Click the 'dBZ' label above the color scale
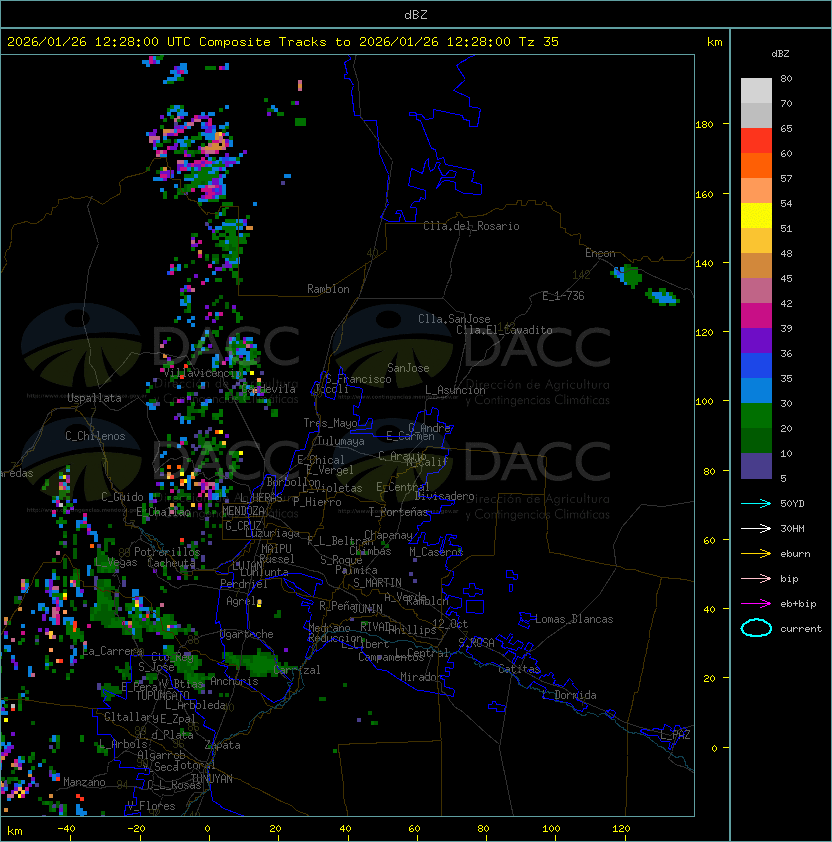Viewport: 832px width, 842px height. tap(780, 54)
